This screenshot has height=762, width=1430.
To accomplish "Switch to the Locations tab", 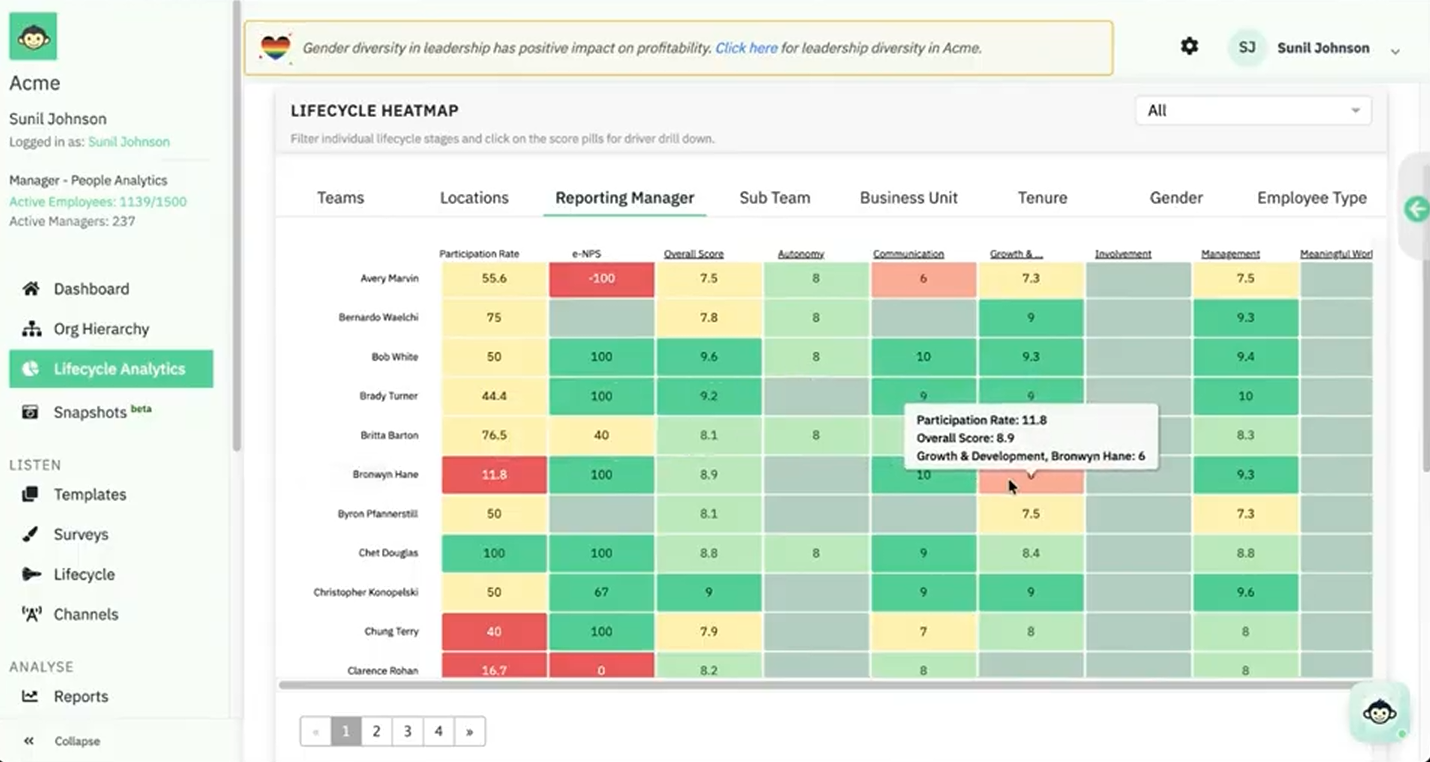I will click(x=474, y=198).
